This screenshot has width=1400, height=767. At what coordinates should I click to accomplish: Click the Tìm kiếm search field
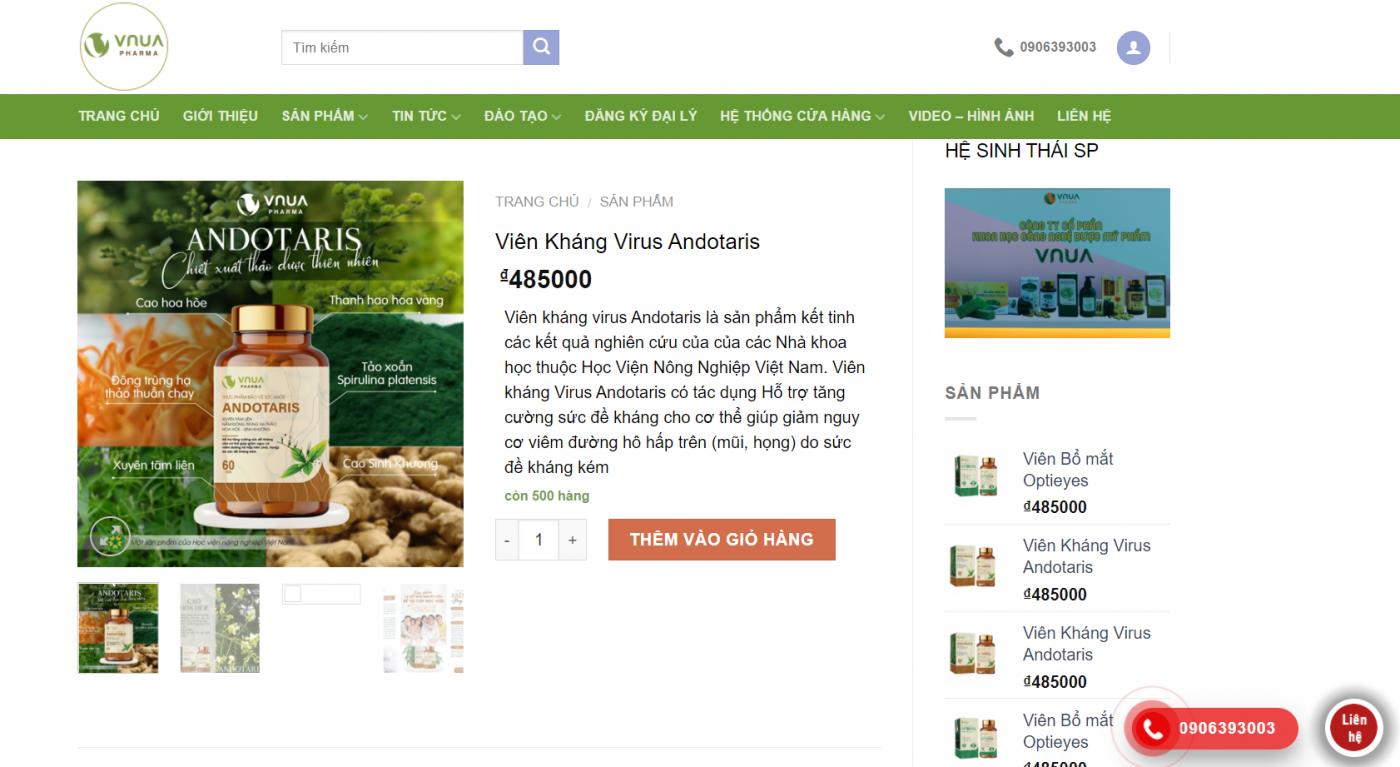[402, 47]
